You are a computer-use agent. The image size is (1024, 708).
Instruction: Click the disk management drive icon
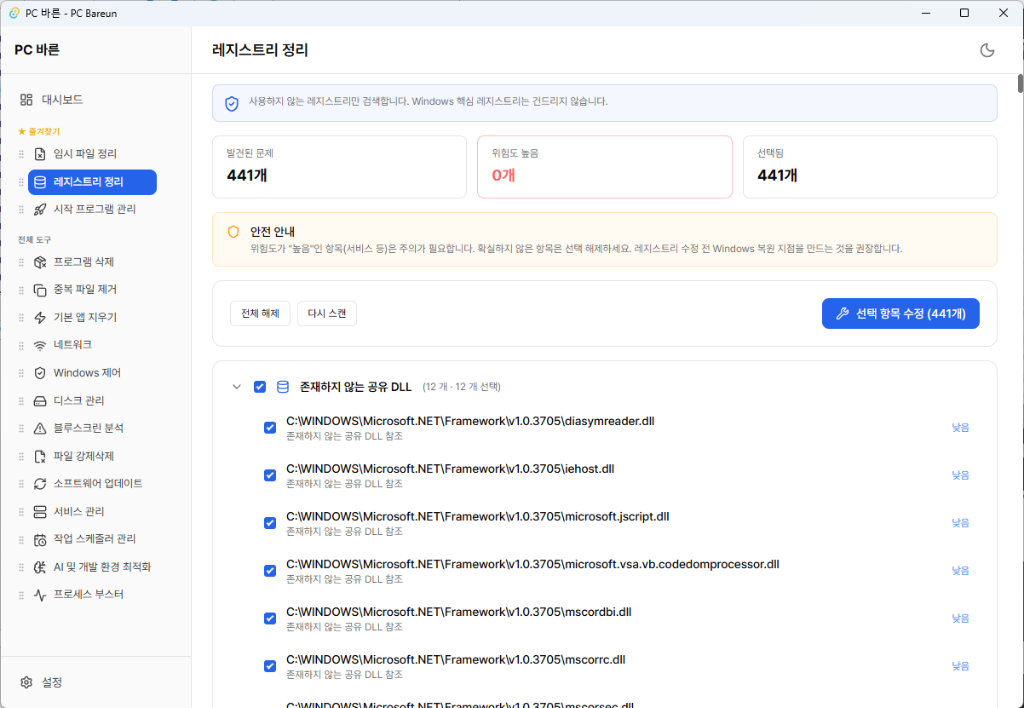click(40, 400)
